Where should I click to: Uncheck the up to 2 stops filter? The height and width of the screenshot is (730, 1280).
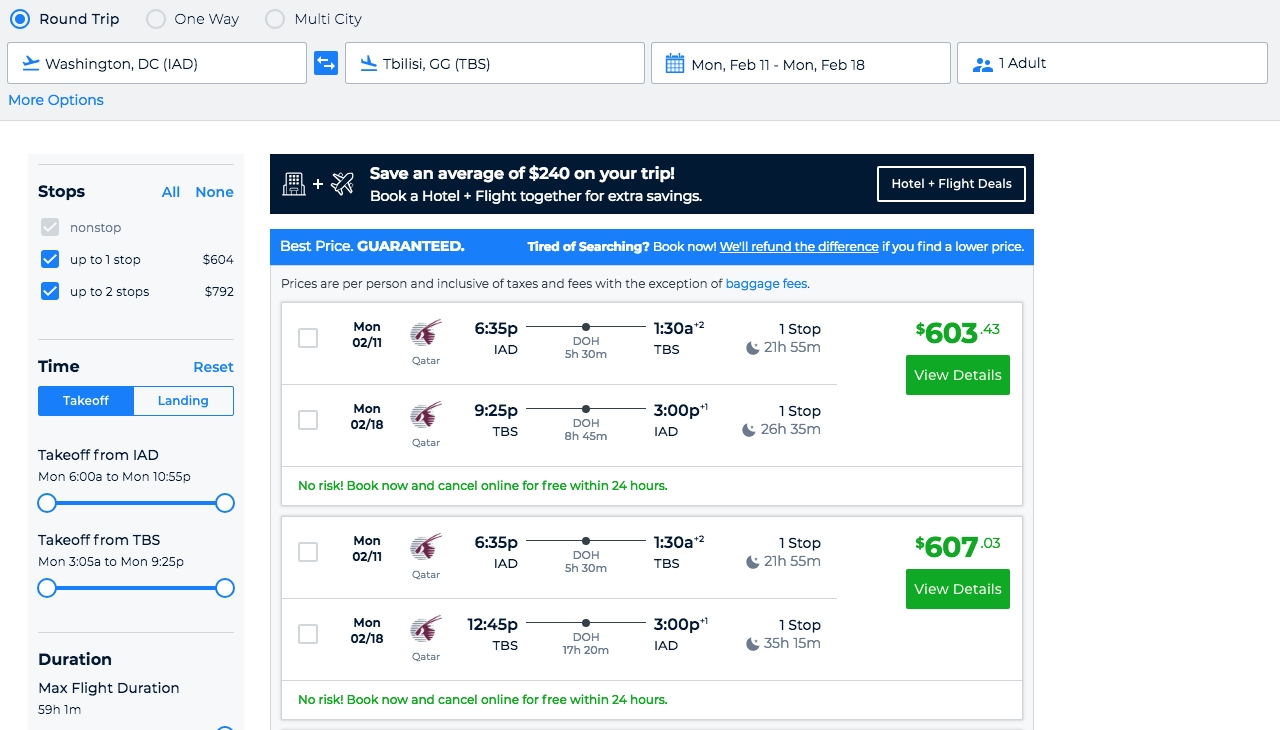point(50,292)
